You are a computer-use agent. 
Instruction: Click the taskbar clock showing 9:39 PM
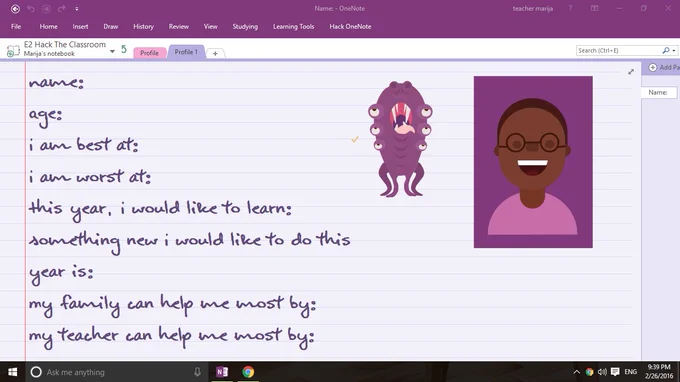(659, 372)
